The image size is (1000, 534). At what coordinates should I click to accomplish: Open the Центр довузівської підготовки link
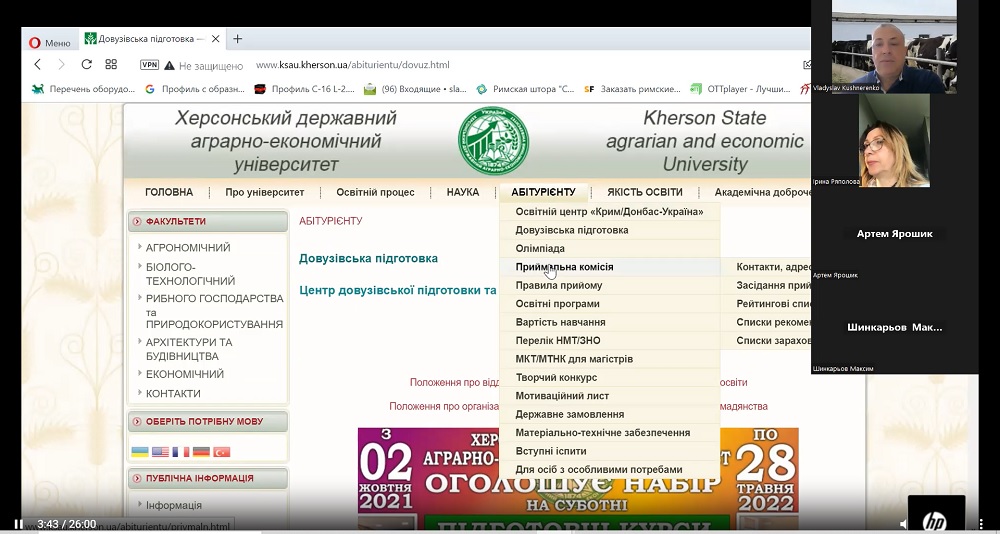coord(397,290)
